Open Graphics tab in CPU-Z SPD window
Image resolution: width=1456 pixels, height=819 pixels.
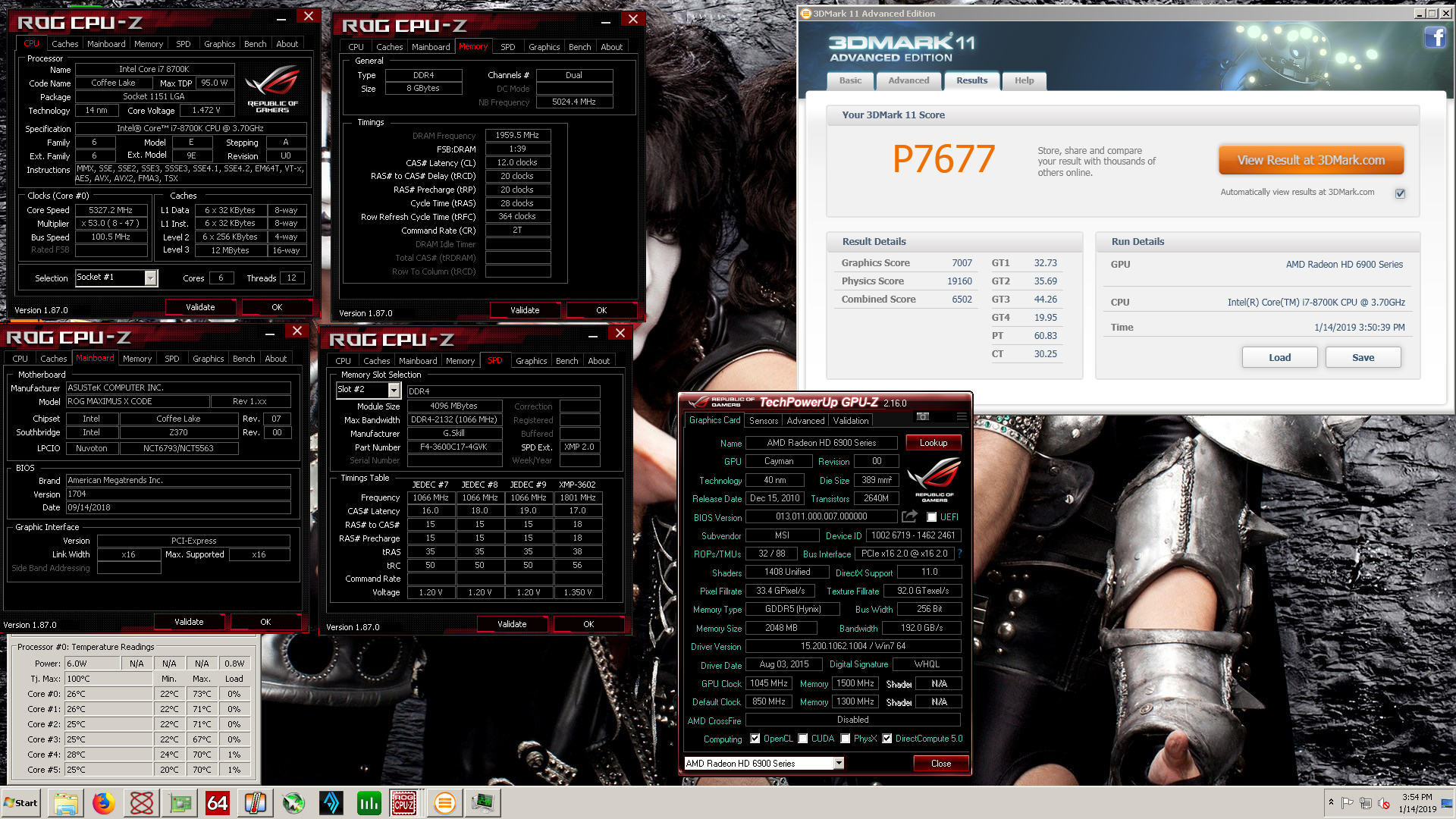(532, 361)
